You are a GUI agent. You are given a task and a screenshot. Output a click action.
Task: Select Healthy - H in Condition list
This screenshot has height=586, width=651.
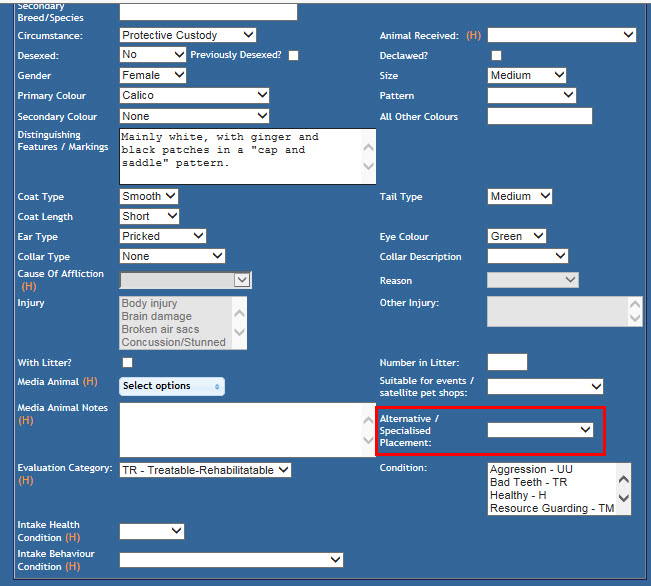pyautogui.click(x=518, y=495)
